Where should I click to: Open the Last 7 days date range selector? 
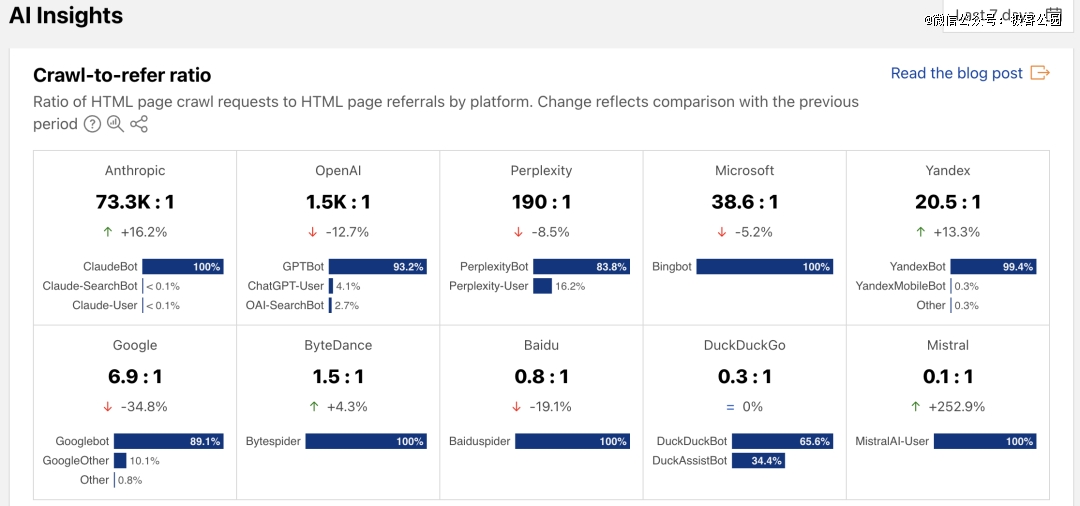[995, 16]
